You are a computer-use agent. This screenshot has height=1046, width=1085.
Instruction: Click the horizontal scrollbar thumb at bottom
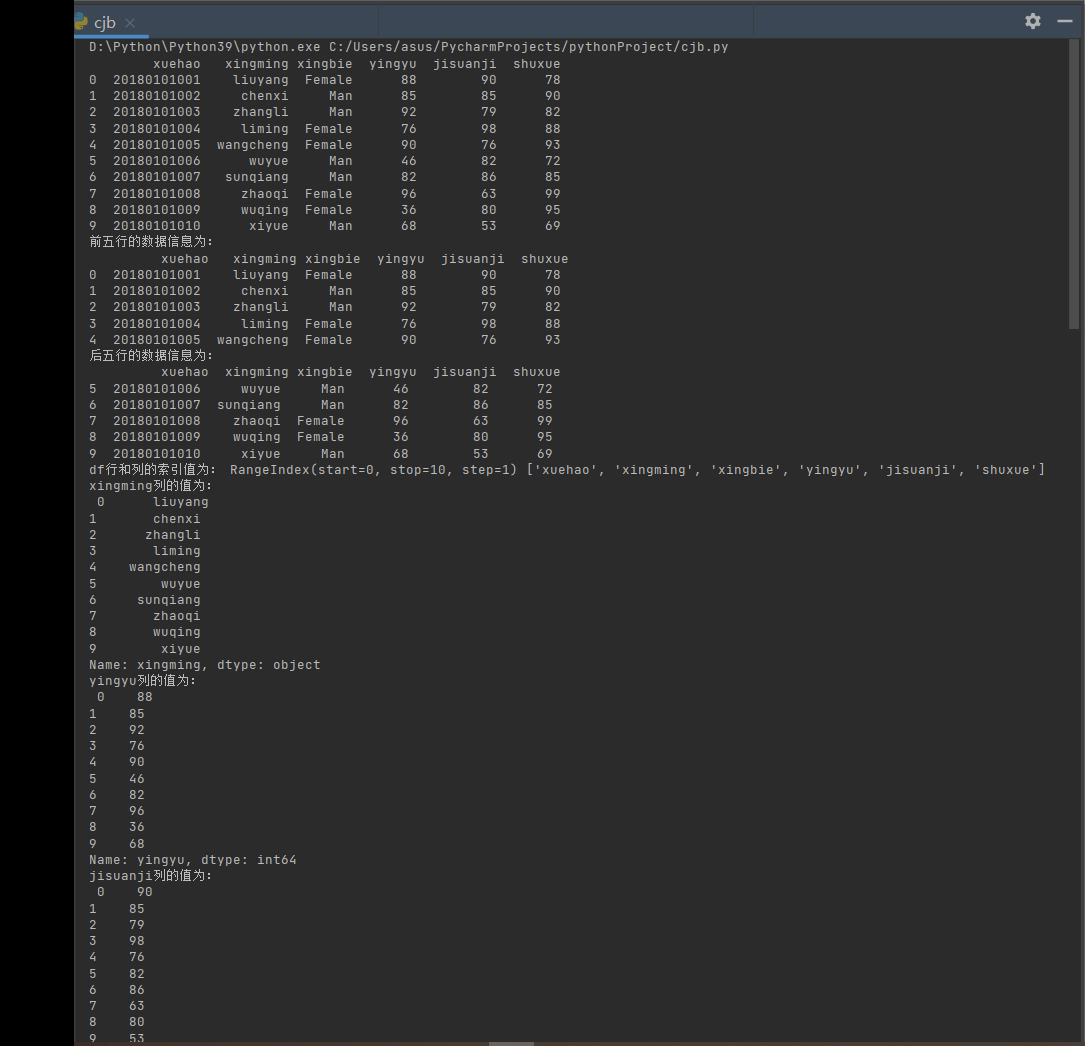(511, 1043)
